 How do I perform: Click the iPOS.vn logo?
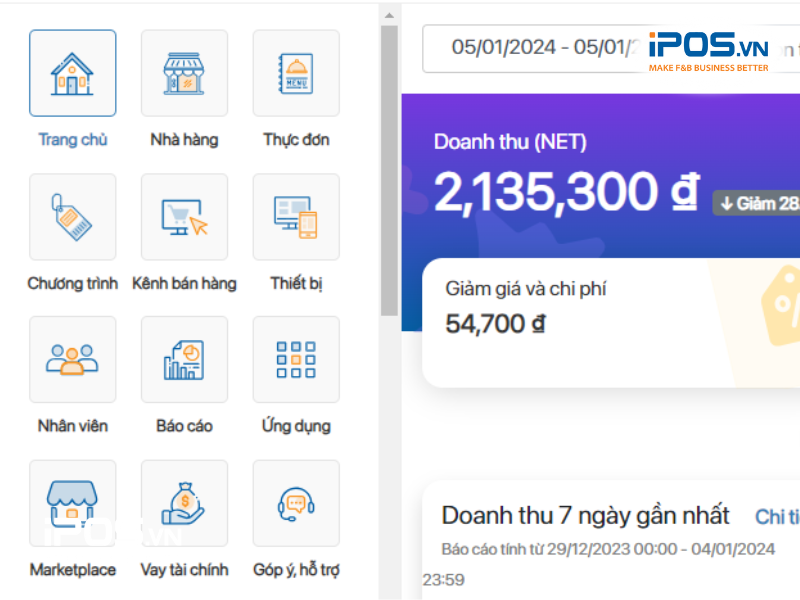click(x=708, y=48)
